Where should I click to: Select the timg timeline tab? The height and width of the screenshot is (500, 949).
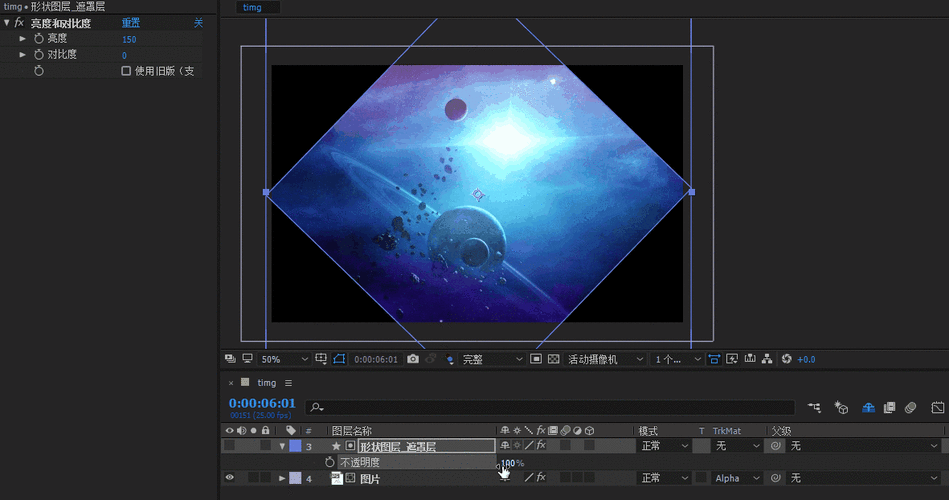[x=266, y=383]
